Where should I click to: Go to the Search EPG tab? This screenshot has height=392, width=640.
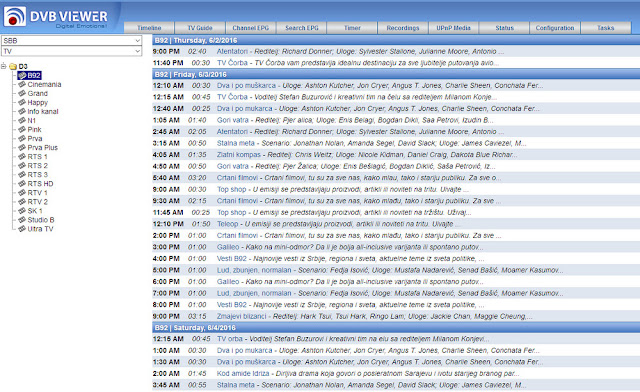[301, 28]
